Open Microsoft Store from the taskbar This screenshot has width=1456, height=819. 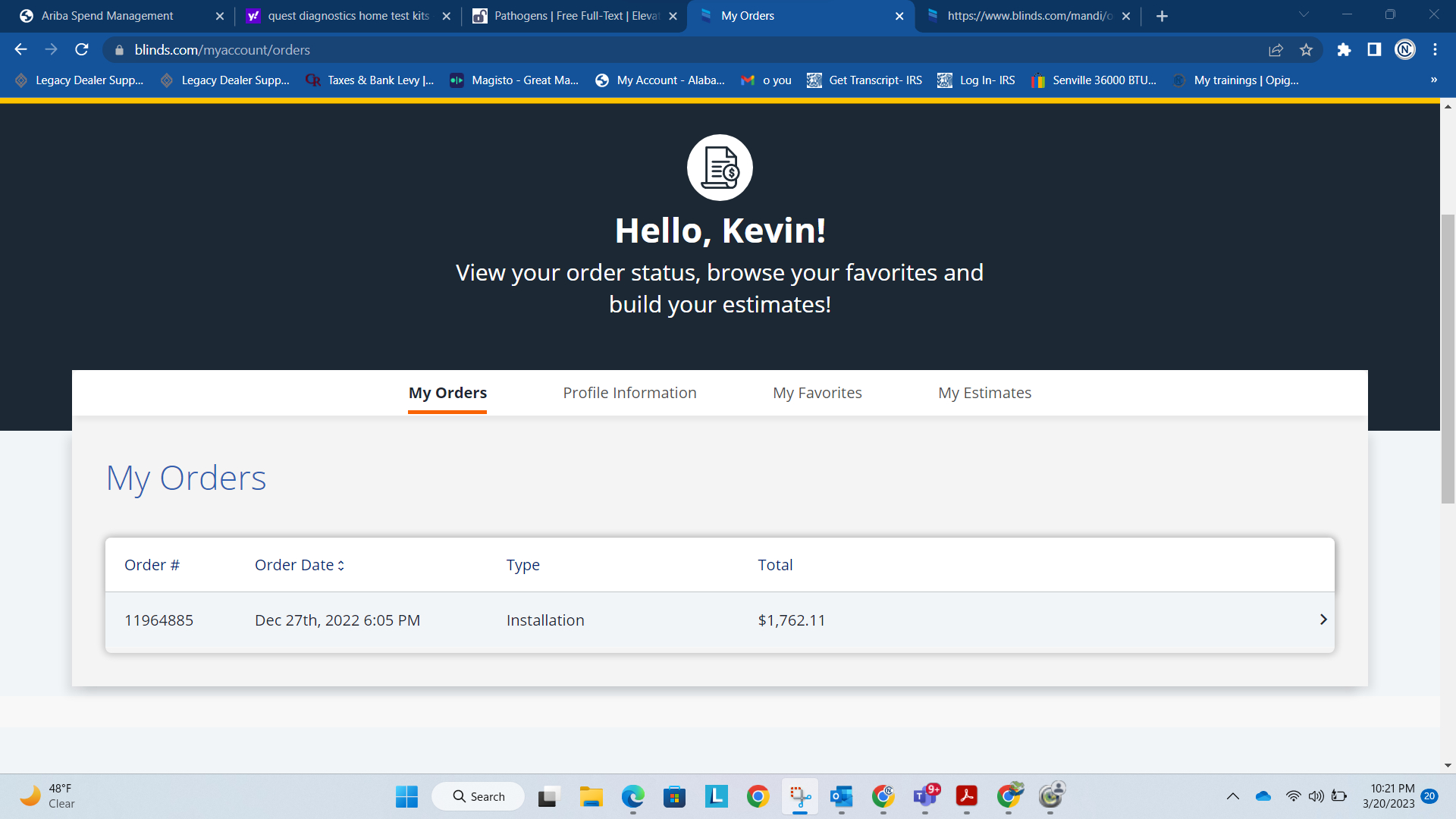click(x=673, y=797)
